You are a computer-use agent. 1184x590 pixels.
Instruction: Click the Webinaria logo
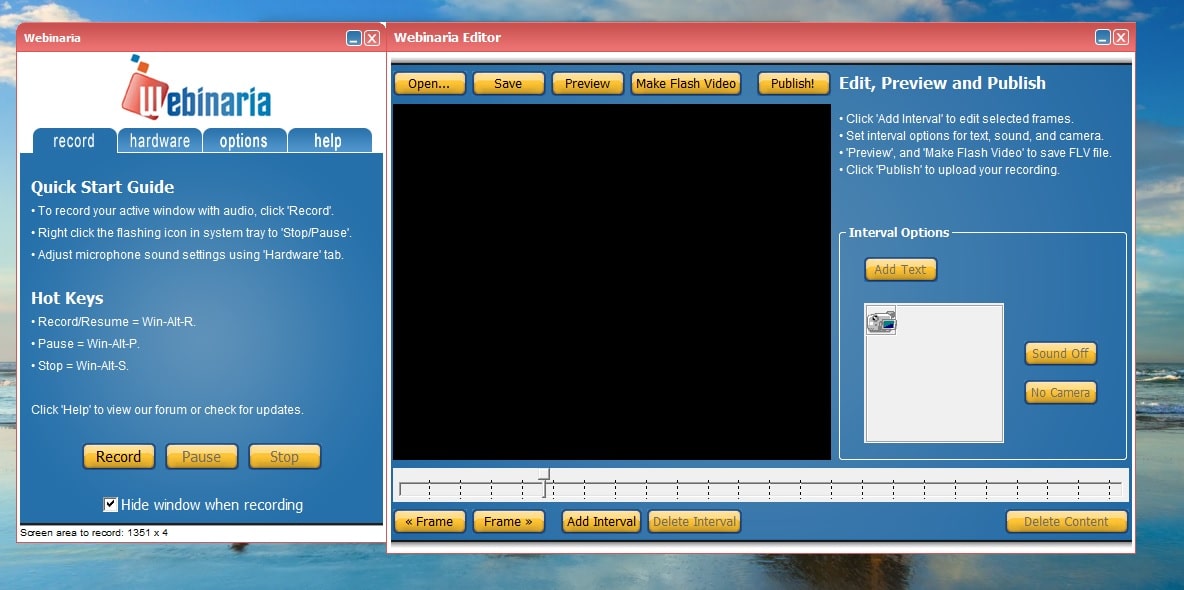point(196,88)
